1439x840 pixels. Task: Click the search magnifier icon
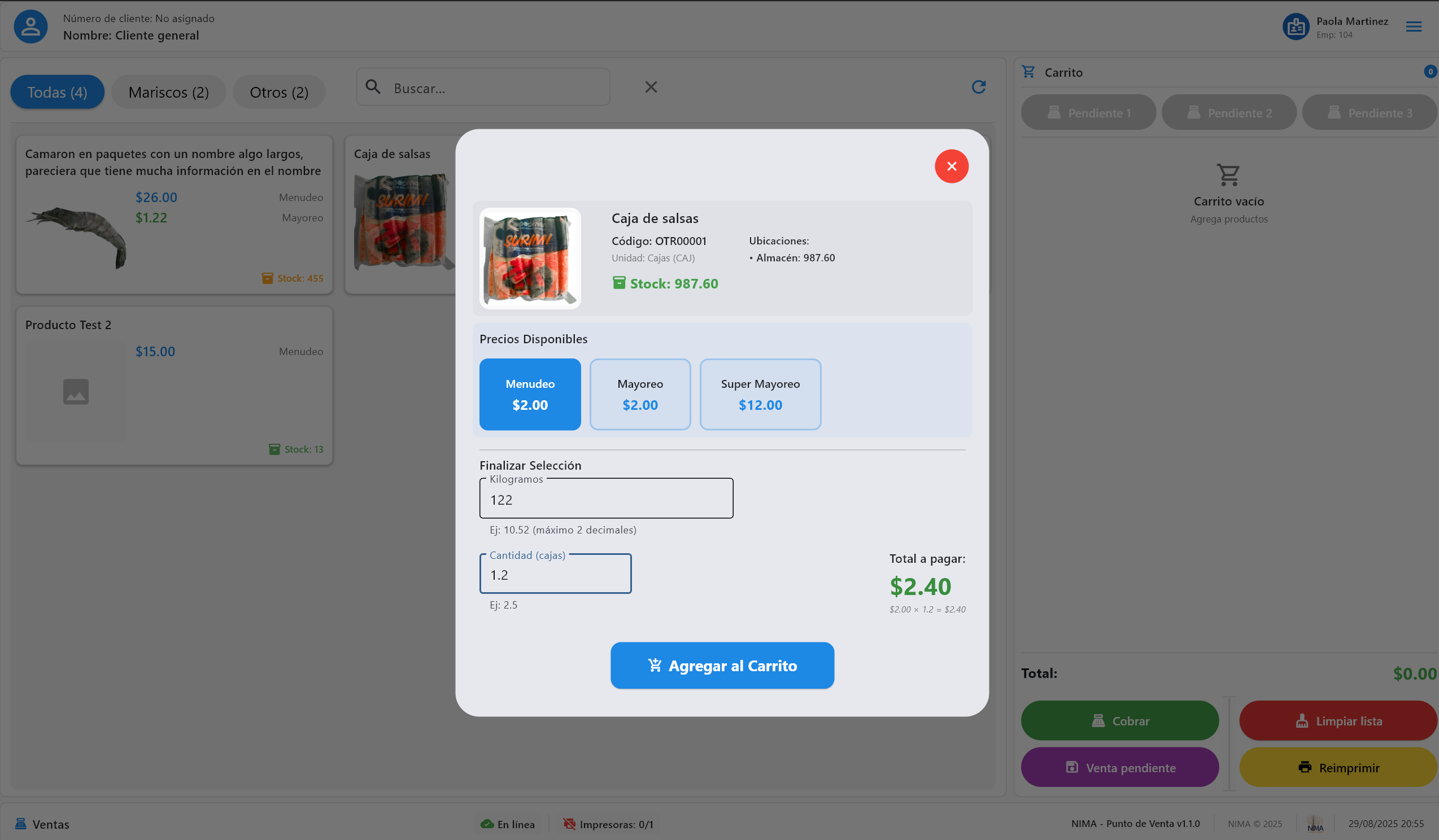[x=373, y=87]
